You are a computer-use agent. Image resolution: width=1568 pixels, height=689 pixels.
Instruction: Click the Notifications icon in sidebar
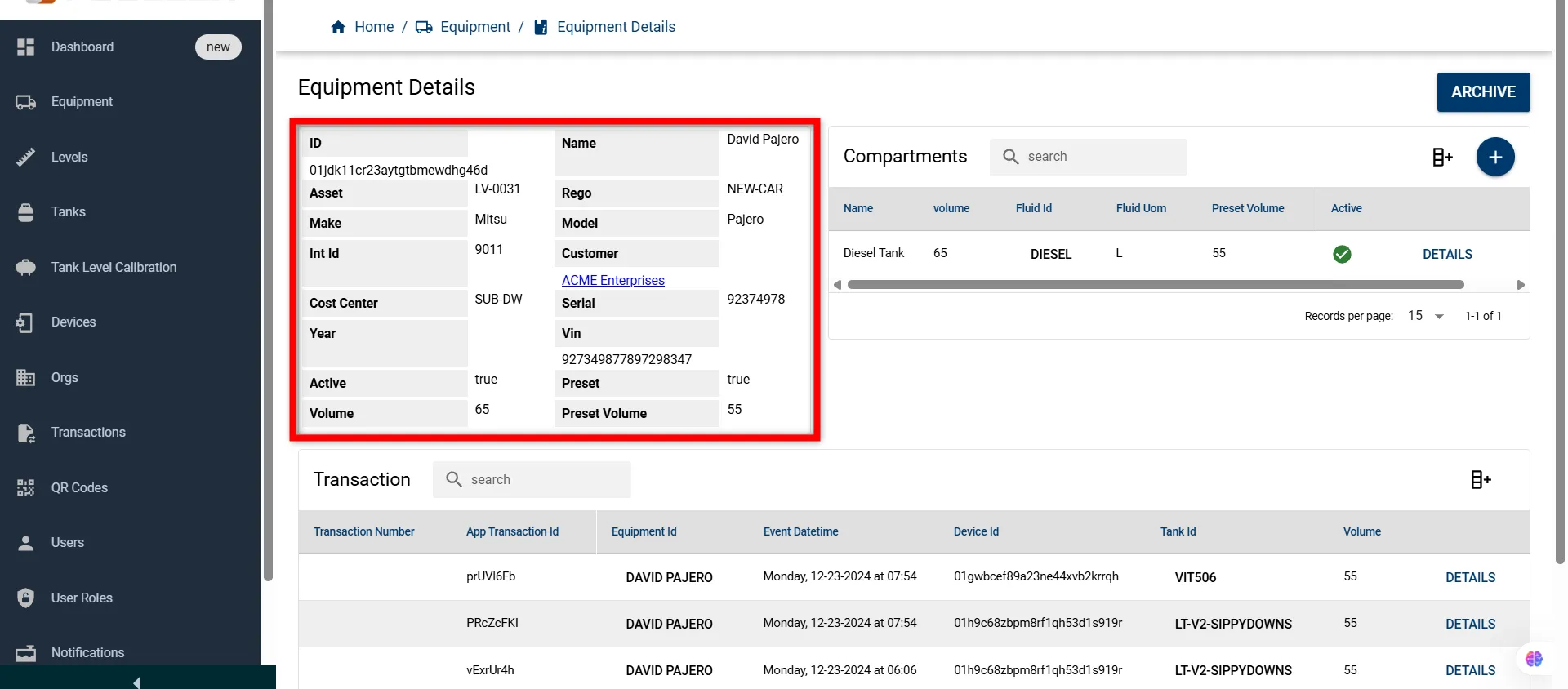click(x=26, y=653)
